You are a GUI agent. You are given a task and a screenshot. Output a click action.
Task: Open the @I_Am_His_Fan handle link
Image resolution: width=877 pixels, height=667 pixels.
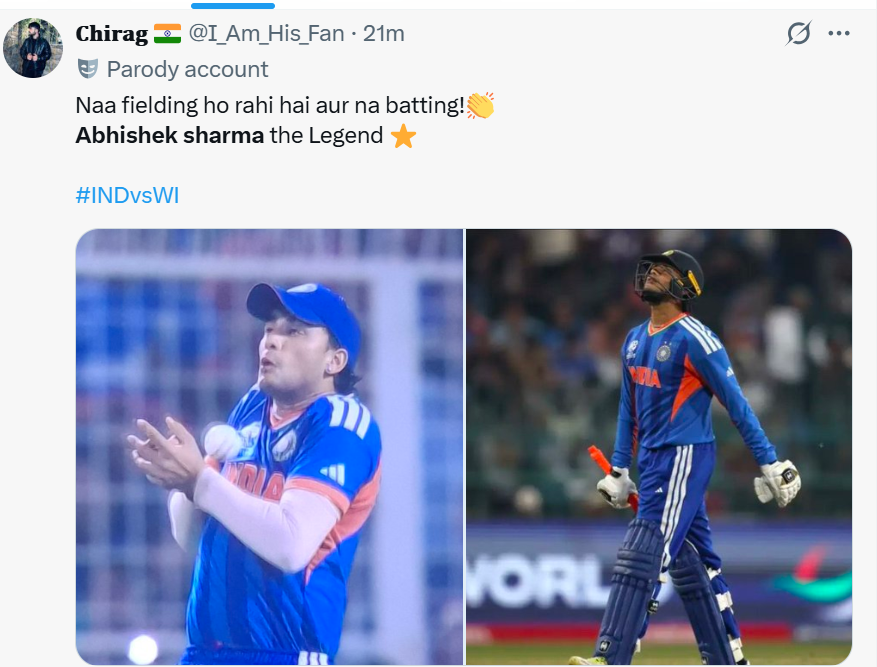coord(266,34)
